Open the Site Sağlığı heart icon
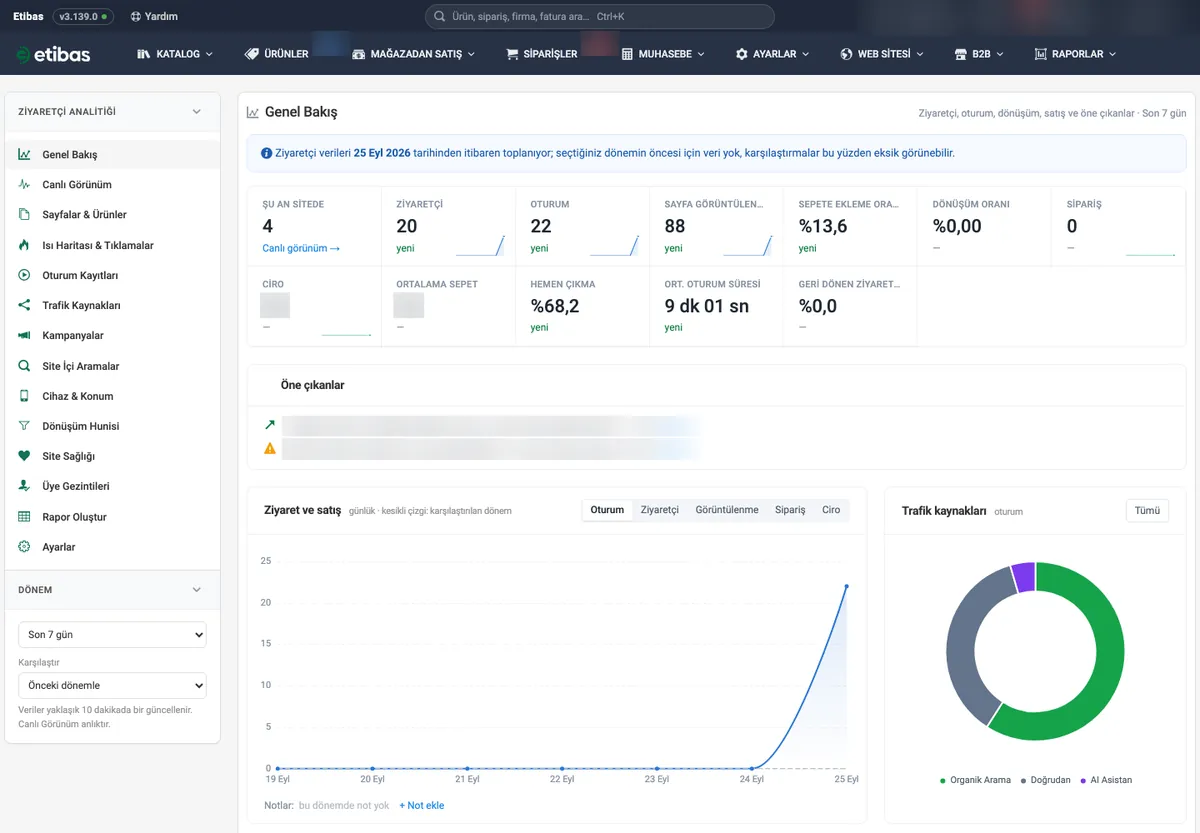The width and height of the screenshot is (1200, 833). (24, 456)
